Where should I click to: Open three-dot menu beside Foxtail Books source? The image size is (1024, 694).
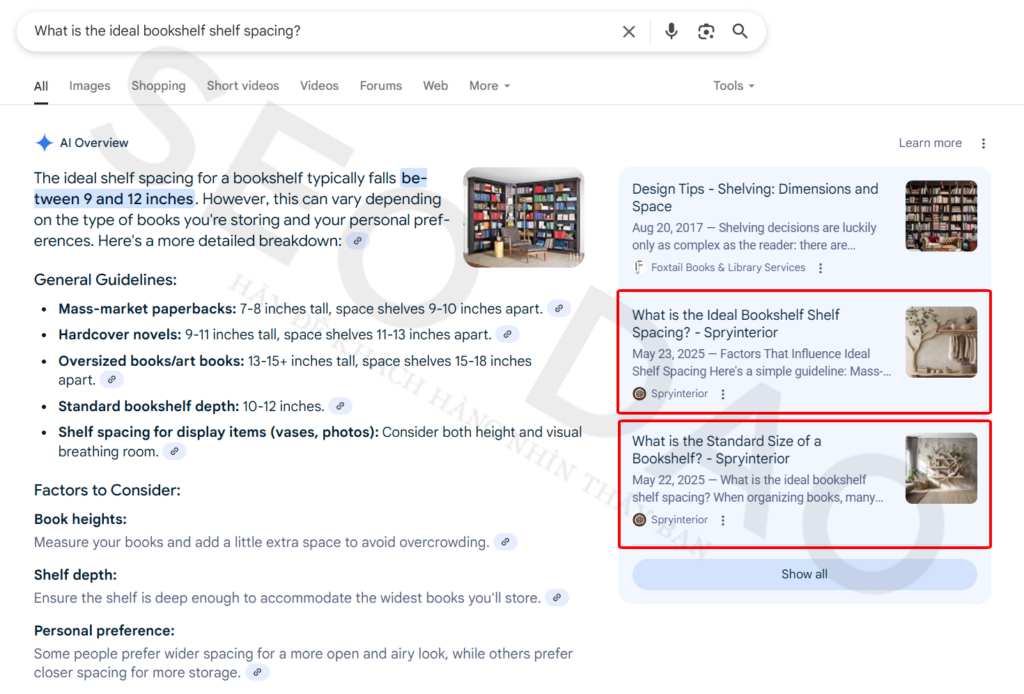click(x=821, y=268)
